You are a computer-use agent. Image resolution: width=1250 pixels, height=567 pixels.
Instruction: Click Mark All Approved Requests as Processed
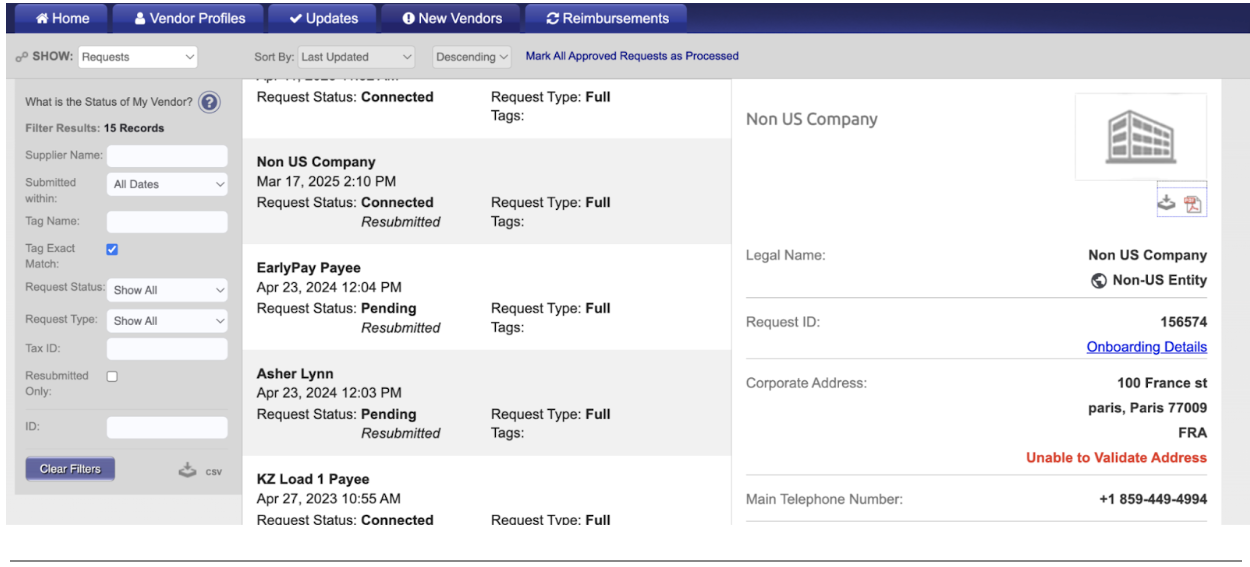pos(632,56)
